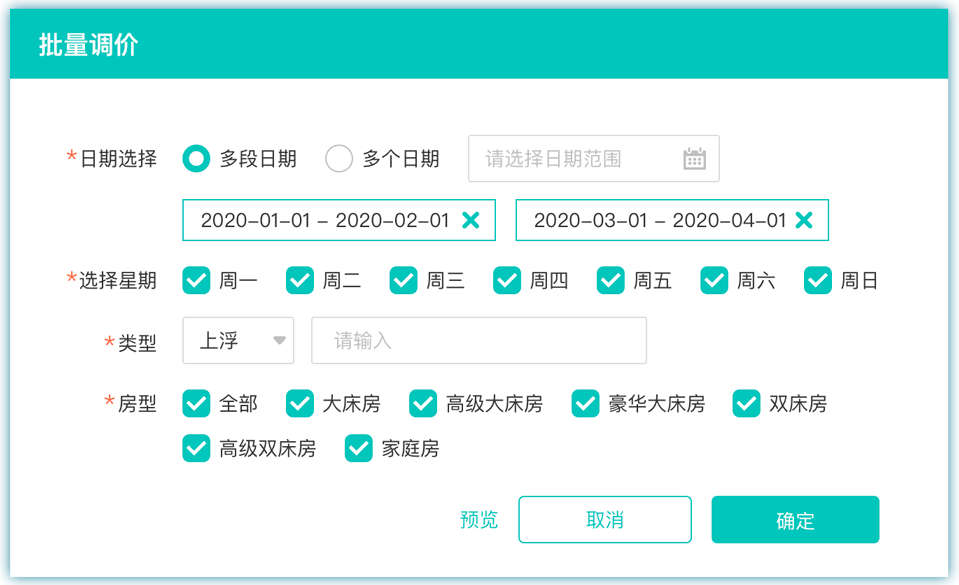Viewport: 959px width, 585px height.
Task: Disable the 高级双床房 checkbox
Action: click(196, 448)
